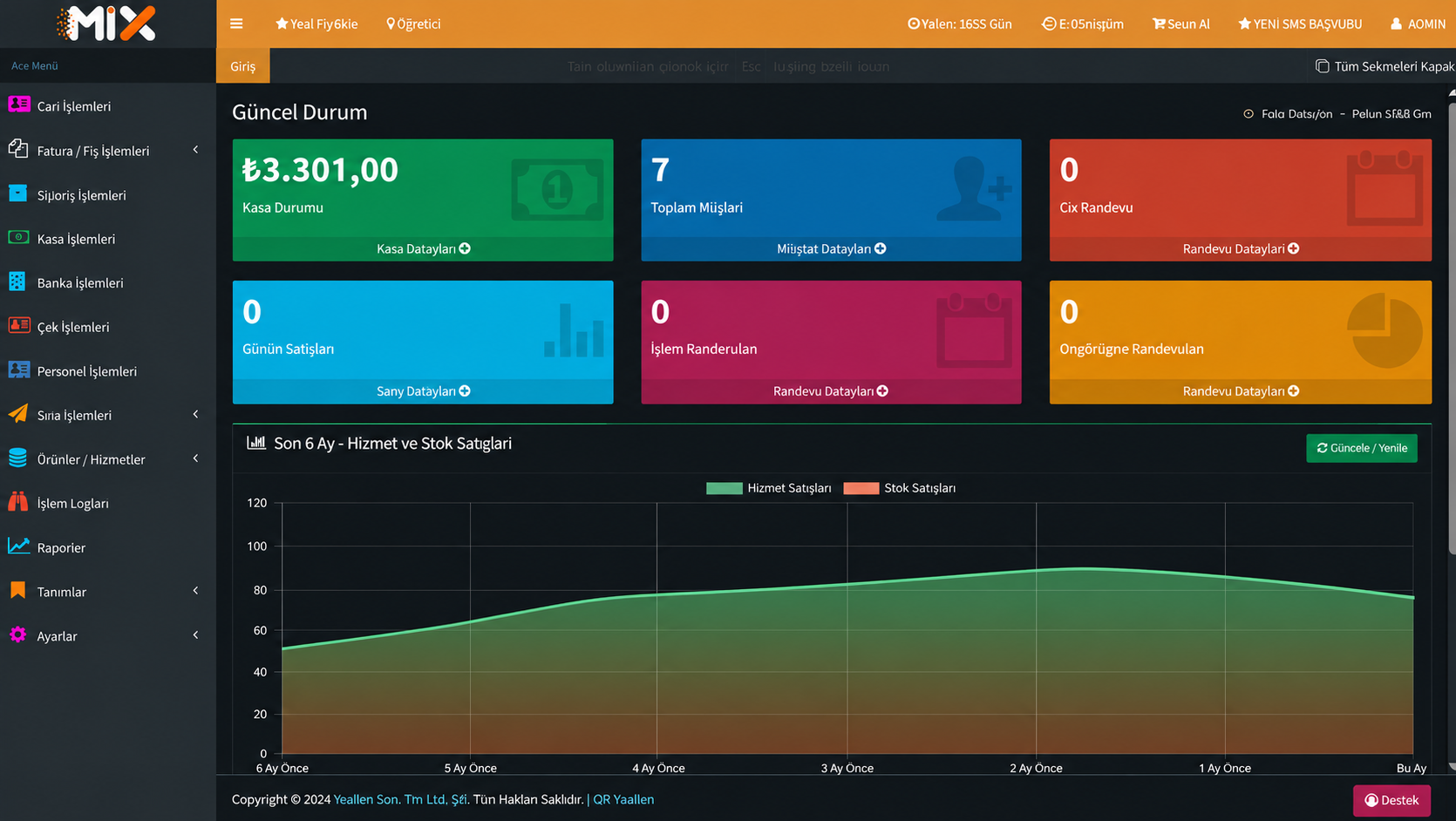Open the AOMIN user menu

(1418, 24)
